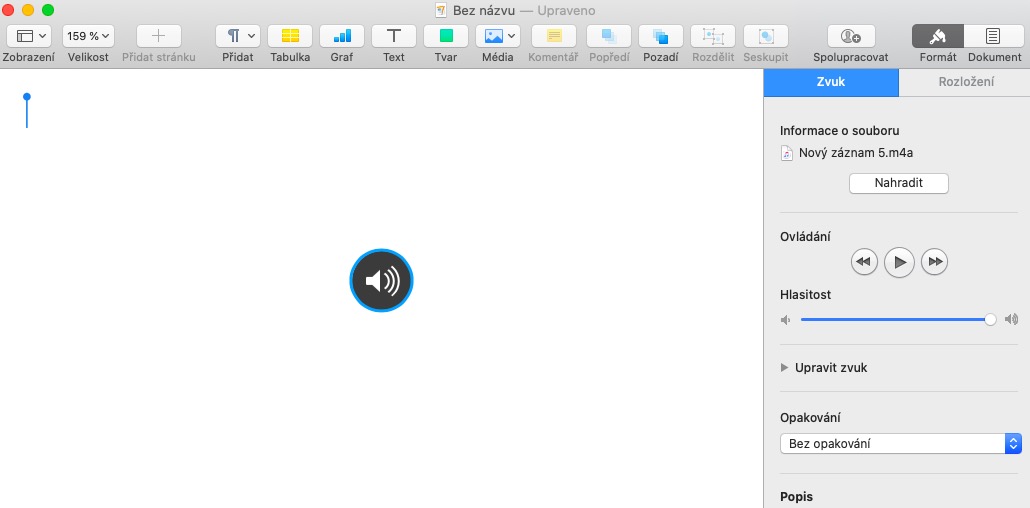
Task: Open the 159 % zoom dropdown
Action: [x=88, y=36]
